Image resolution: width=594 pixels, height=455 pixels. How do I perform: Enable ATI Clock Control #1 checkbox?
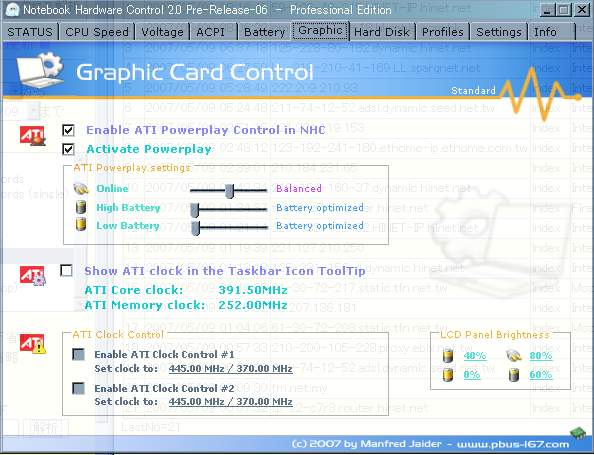(78, 354)
